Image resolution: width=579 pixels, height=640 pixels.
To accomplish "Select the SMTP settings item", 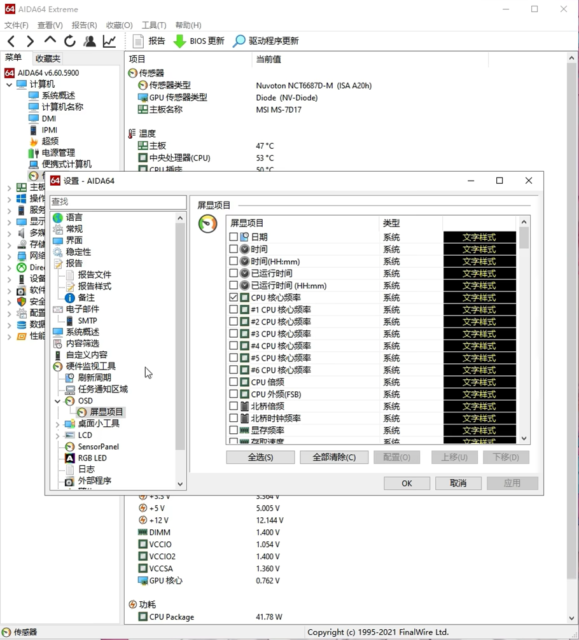I will [87, 321].
